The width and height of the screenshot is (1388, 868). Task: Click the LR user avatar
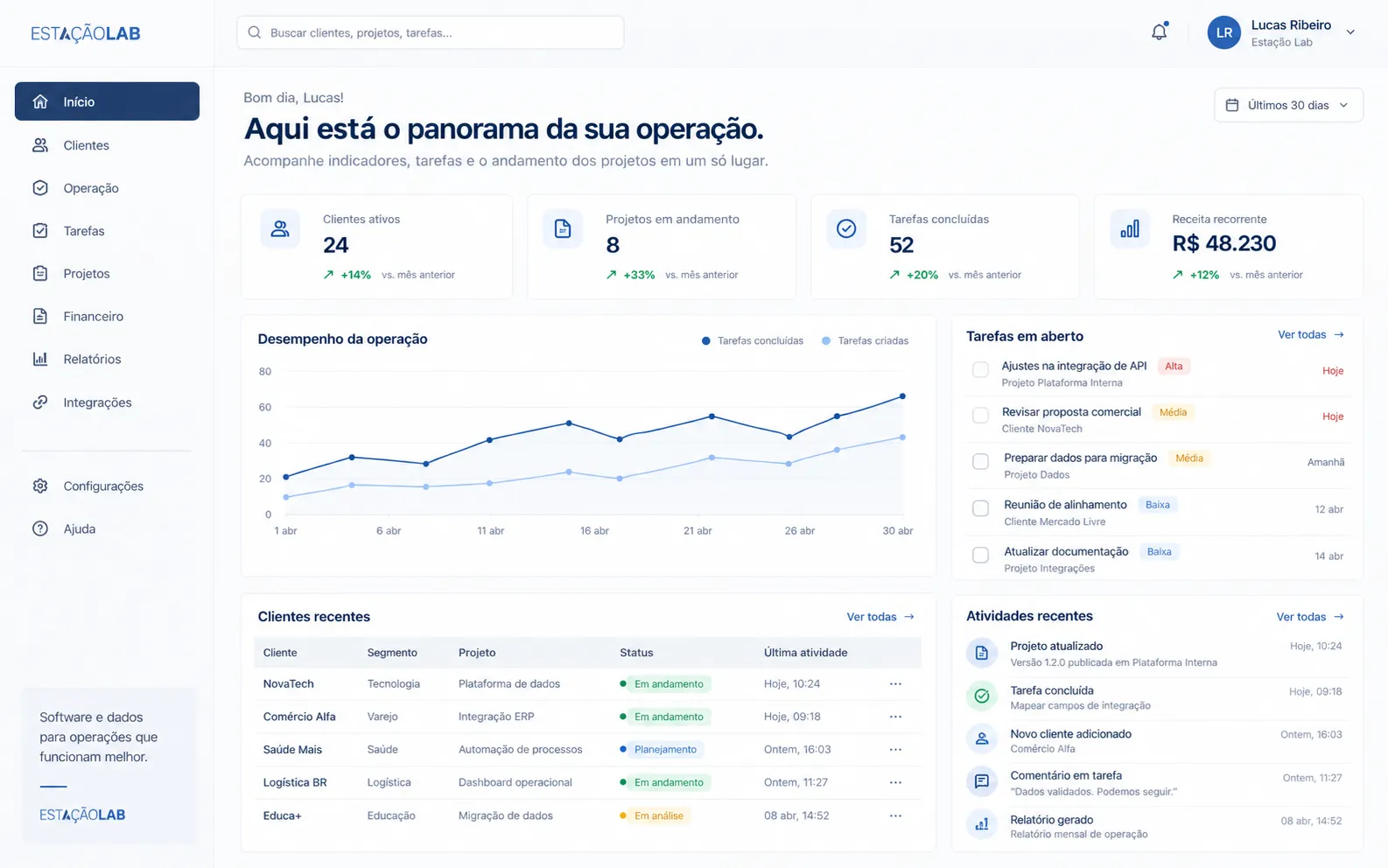[1223, 32]
